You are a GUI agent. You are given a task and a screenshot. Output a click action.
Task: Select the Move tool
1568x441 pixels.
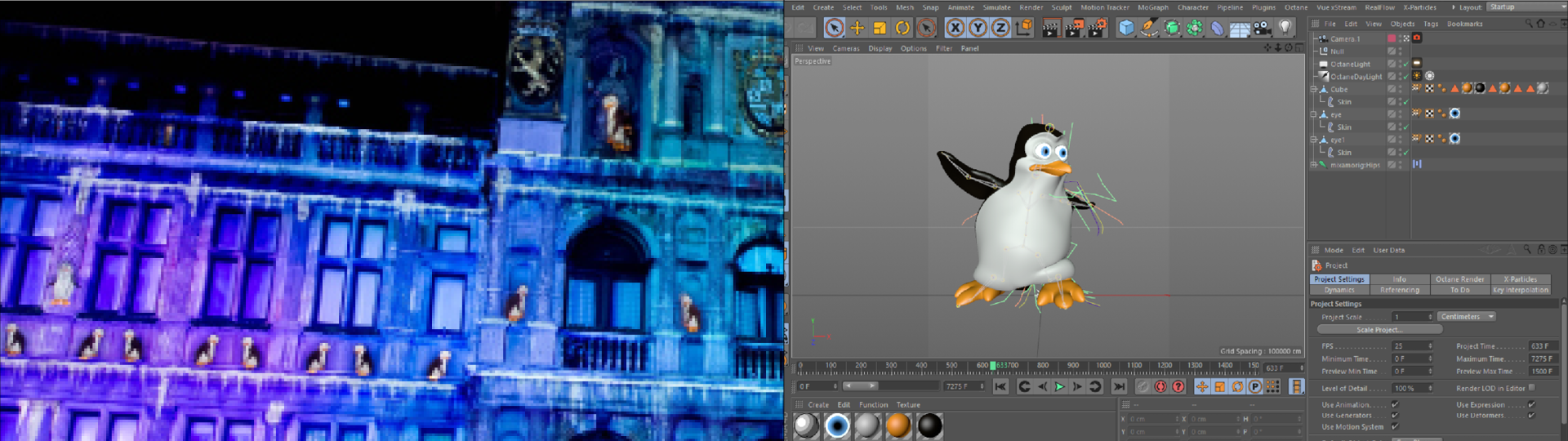[x=857, y=28]
